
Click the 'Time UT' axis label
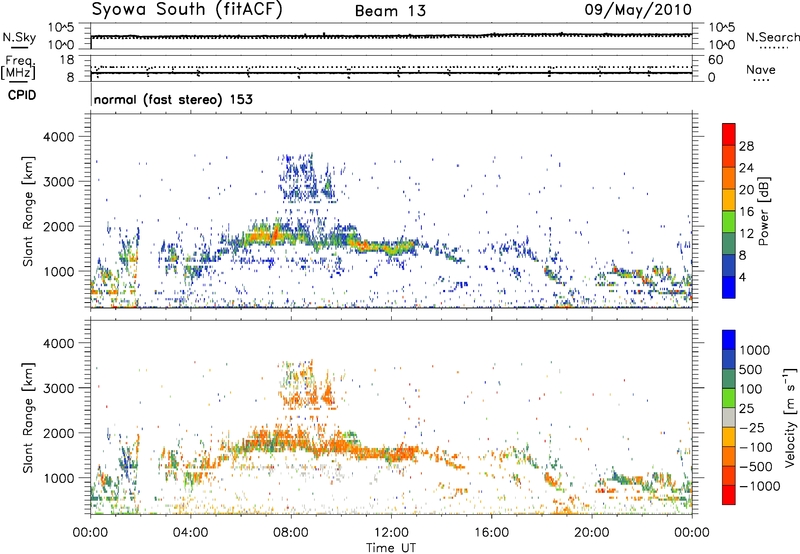coord(391,548)
